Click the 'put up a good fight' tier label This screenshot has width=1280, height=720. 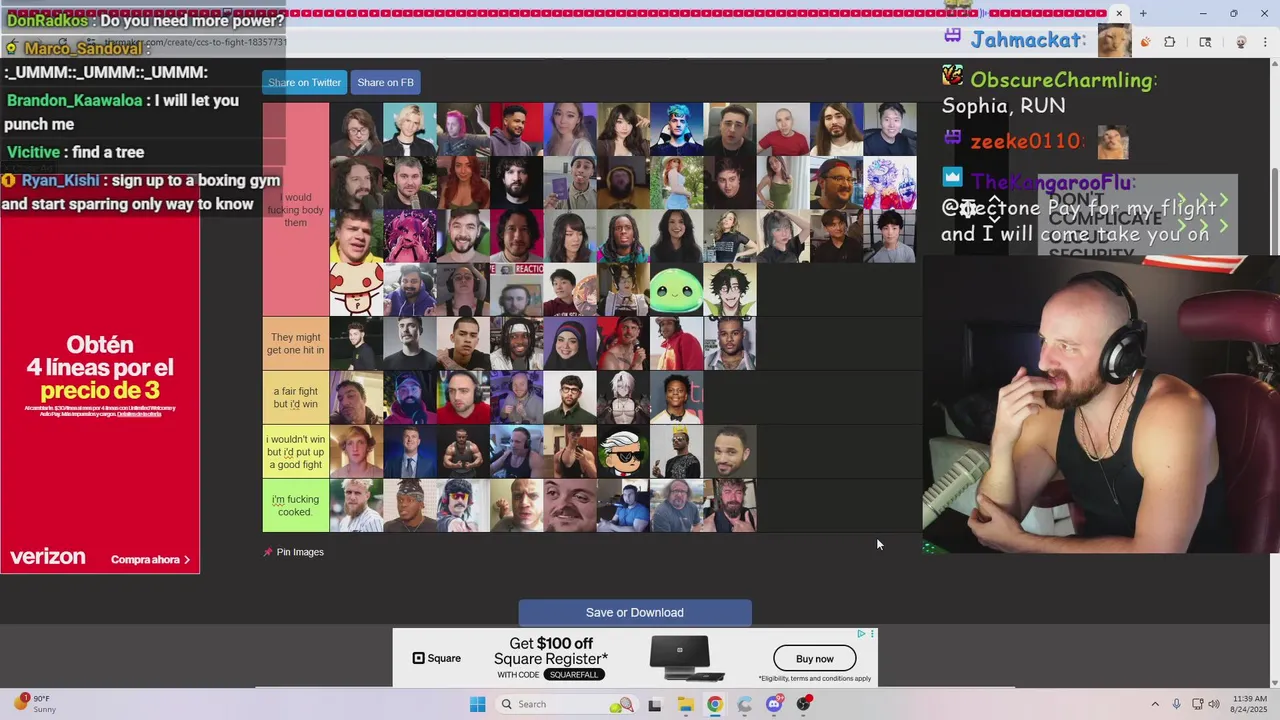[x=296, y=452]
